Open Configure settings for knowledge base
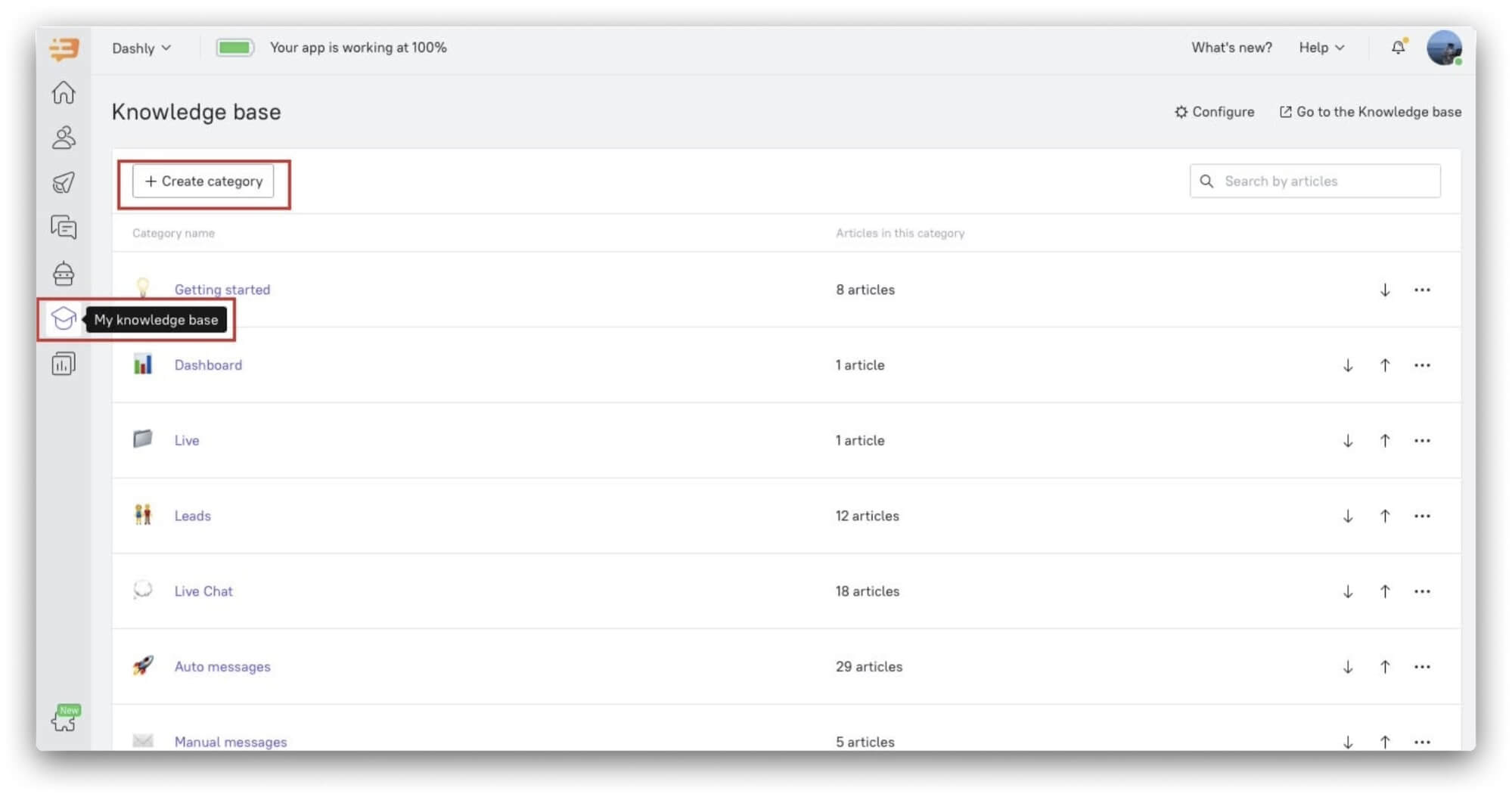Image resolution: width=1512 pixels, height=797 pixels. click(x=1214, y=112)
